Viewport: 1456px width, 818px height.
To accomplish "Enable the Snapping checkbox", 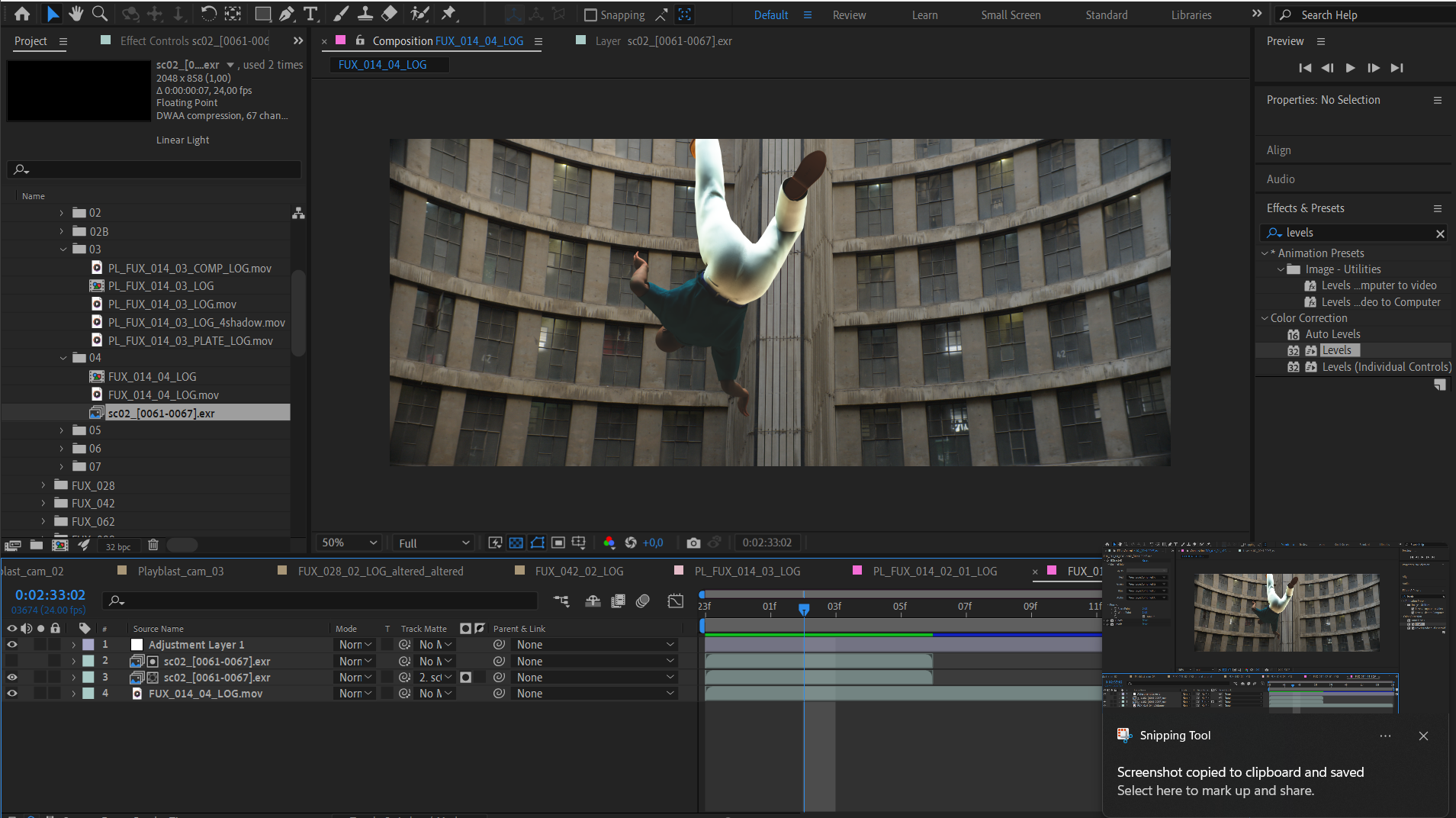I will click(590, 15).
